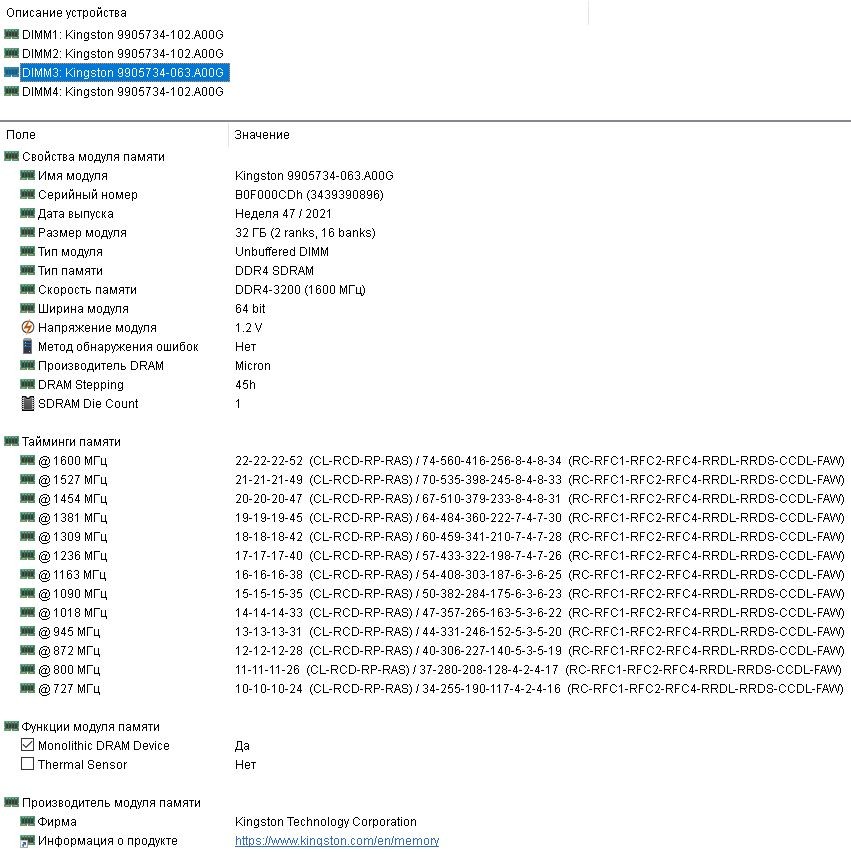This screenshot has width=851, height=855.
Task: Click the shortcut icon beside 'Информация о продукте'
Action: click(x=27, y=841)
